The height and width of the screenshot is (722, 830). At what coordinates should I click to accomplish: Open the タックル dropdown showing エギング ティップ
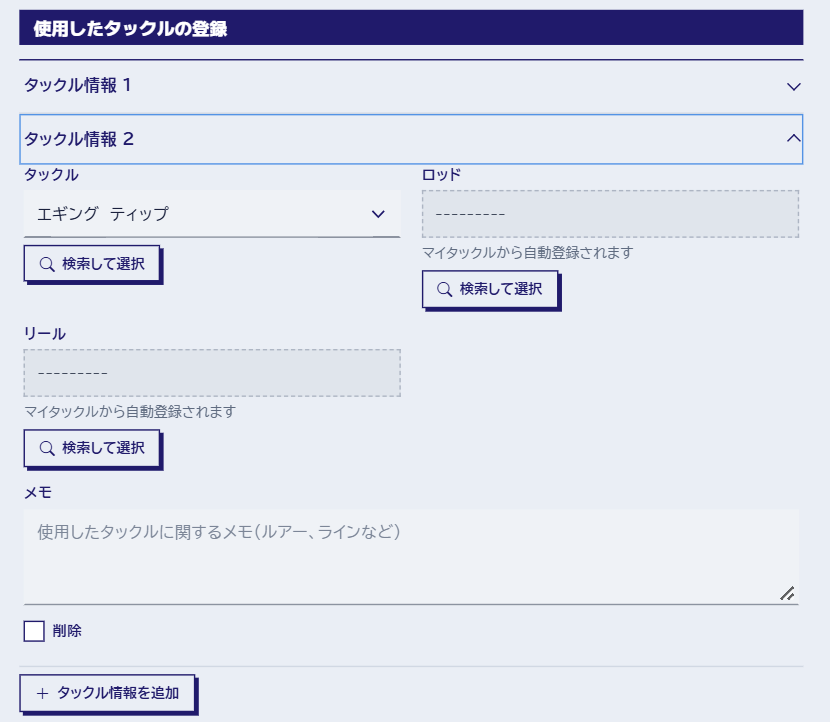(x=212, y=214)
